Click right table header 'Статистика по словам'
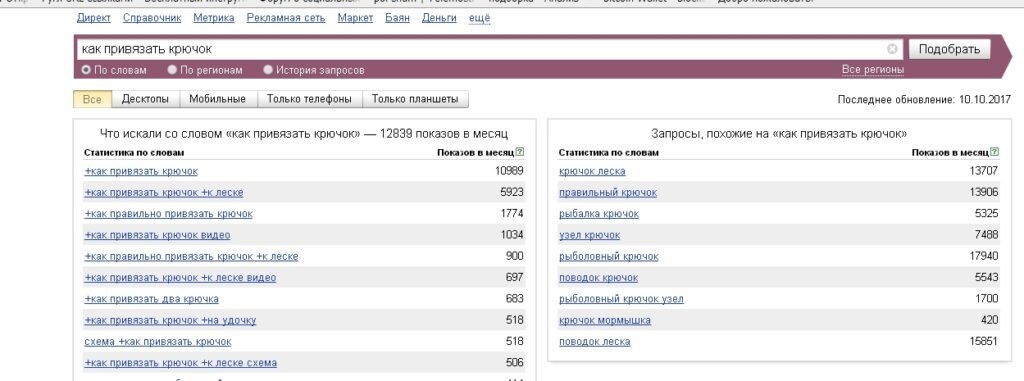Image resolution: width=1024 pixels, height=381 pixels. point(609,152)
